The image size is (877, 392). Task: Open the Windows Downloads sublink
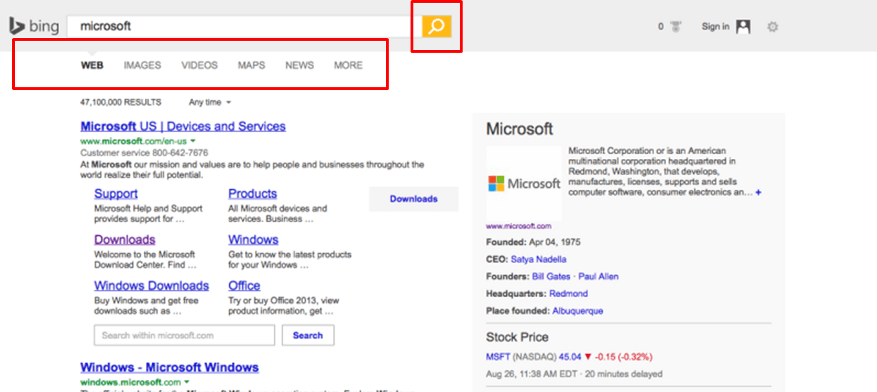pos(152,285)
